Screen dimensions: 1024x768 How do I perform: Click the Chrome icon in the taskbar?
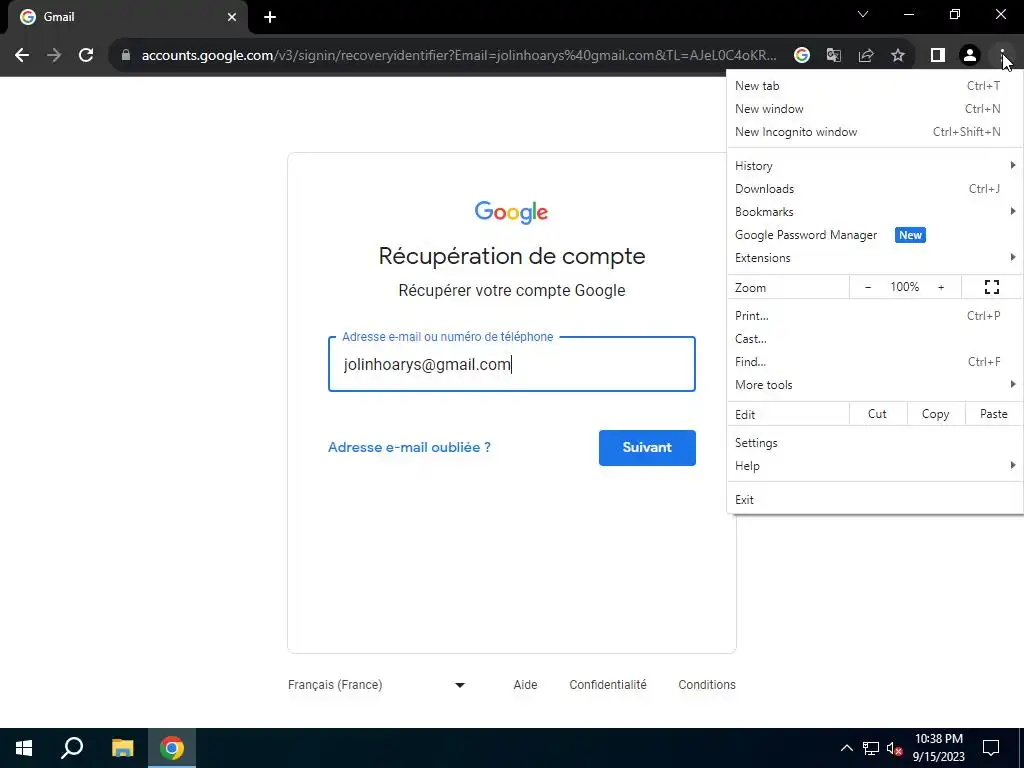point(172,748)
